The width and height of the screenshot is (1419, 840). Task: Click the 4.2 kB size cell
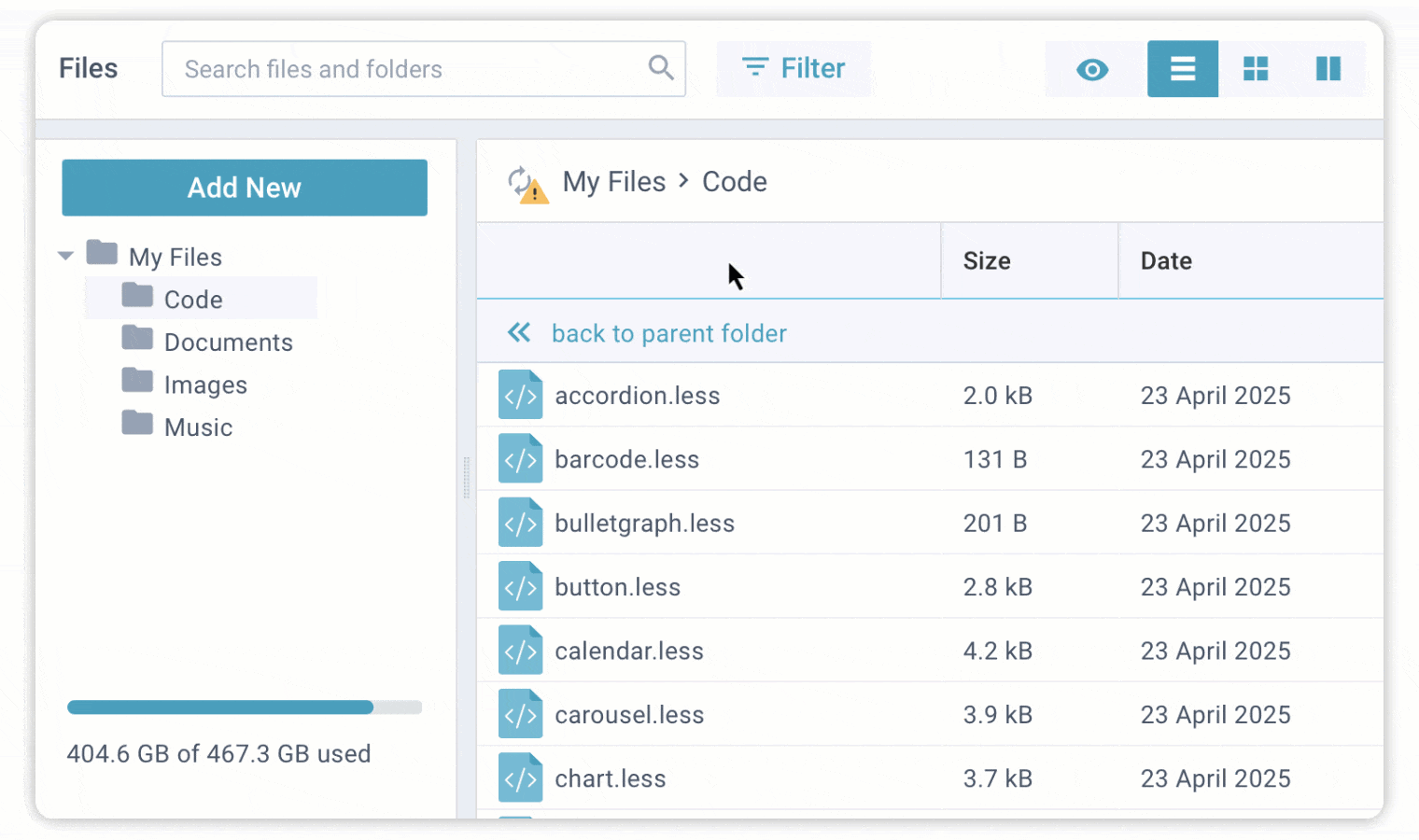pyautogui.click(x=998, y=651)
